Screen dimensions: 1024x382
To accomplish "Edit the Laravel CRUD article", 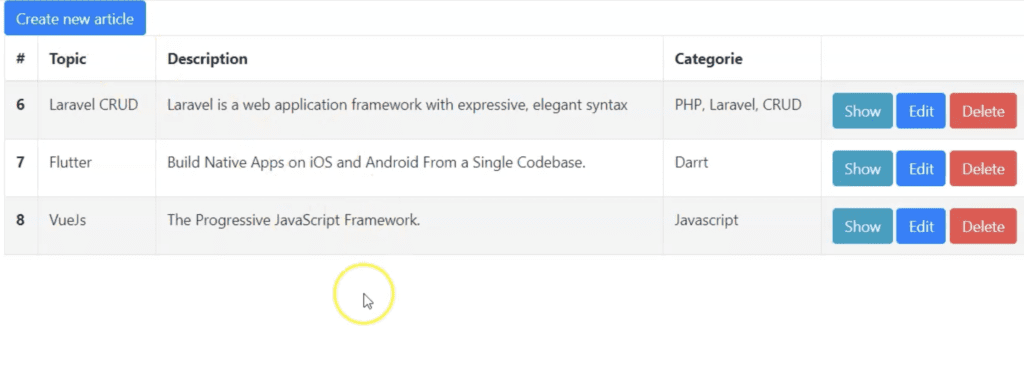I will click(921, 111).
